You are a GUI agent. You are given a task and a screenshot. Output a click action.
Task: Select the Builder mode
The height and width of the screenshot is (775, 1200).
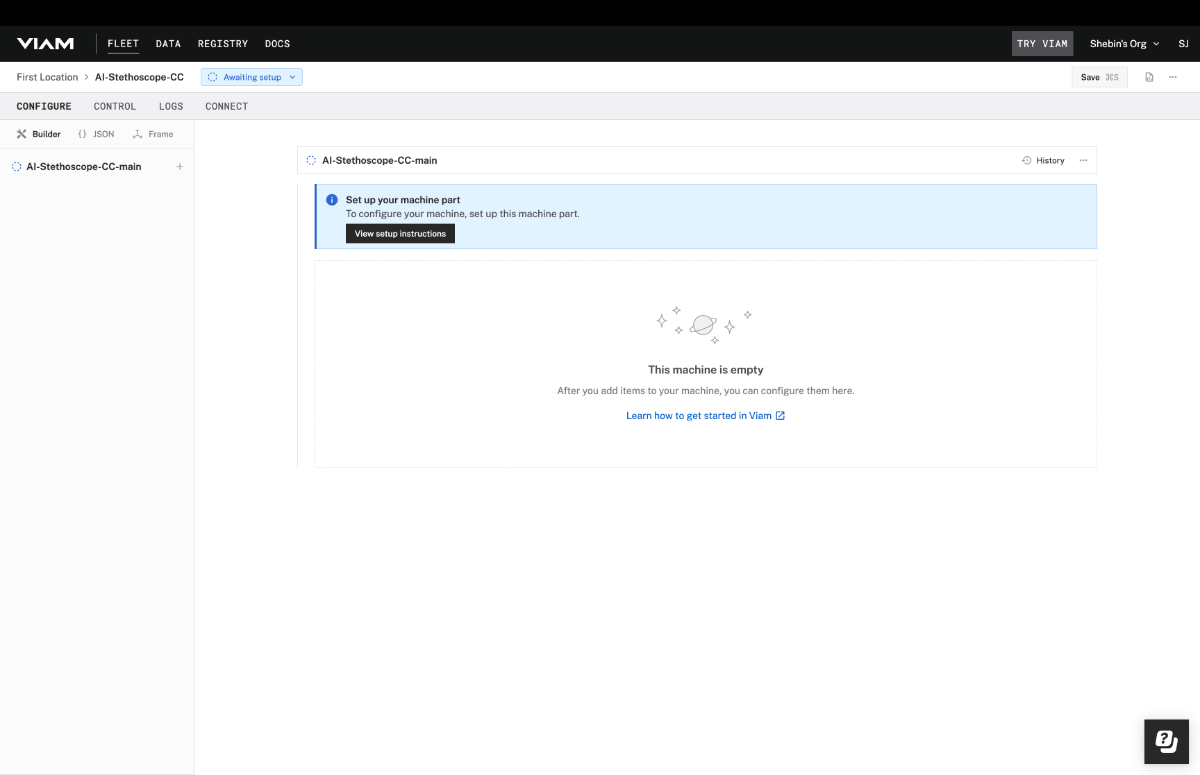pos(39,134)
